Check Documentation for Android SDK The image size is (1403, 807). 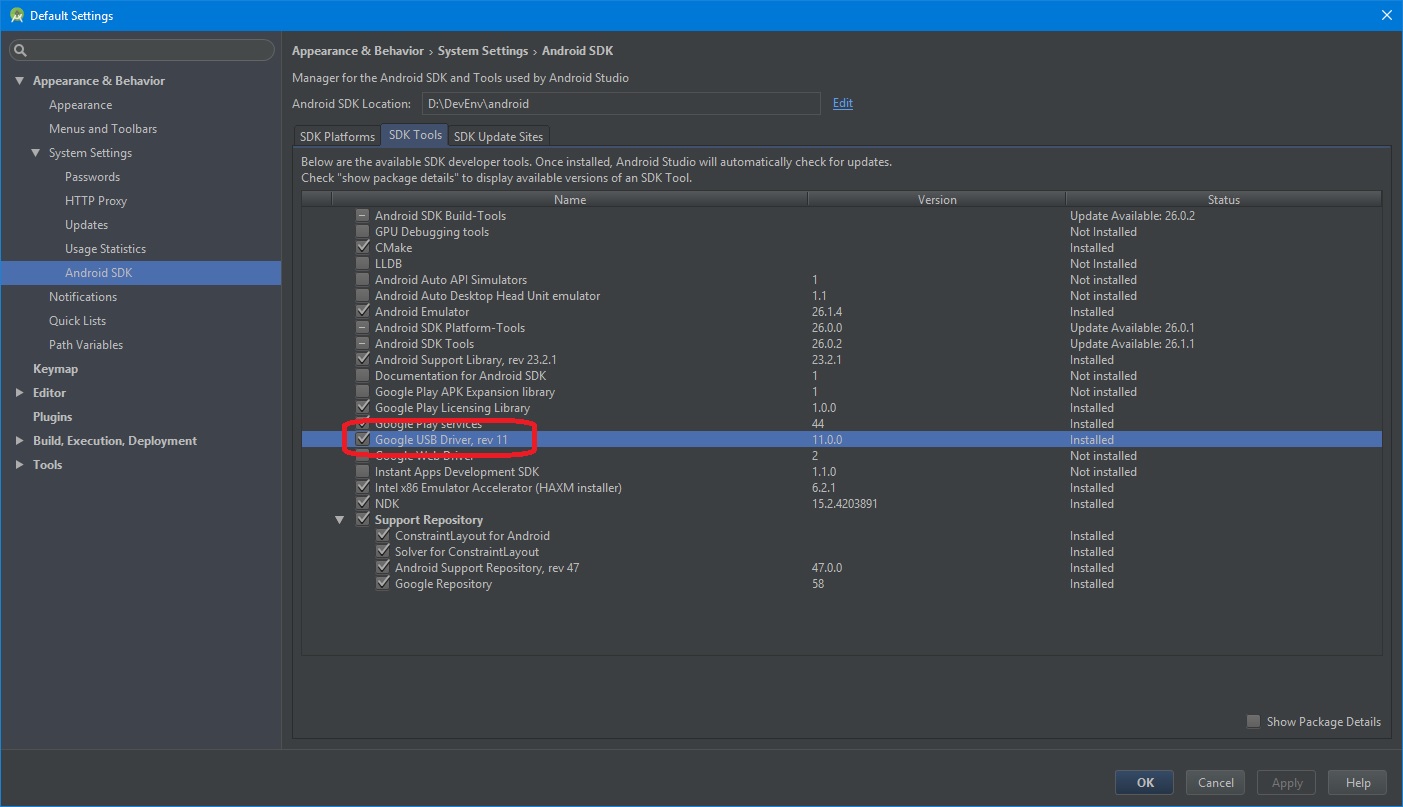click(x=363, y=376)
